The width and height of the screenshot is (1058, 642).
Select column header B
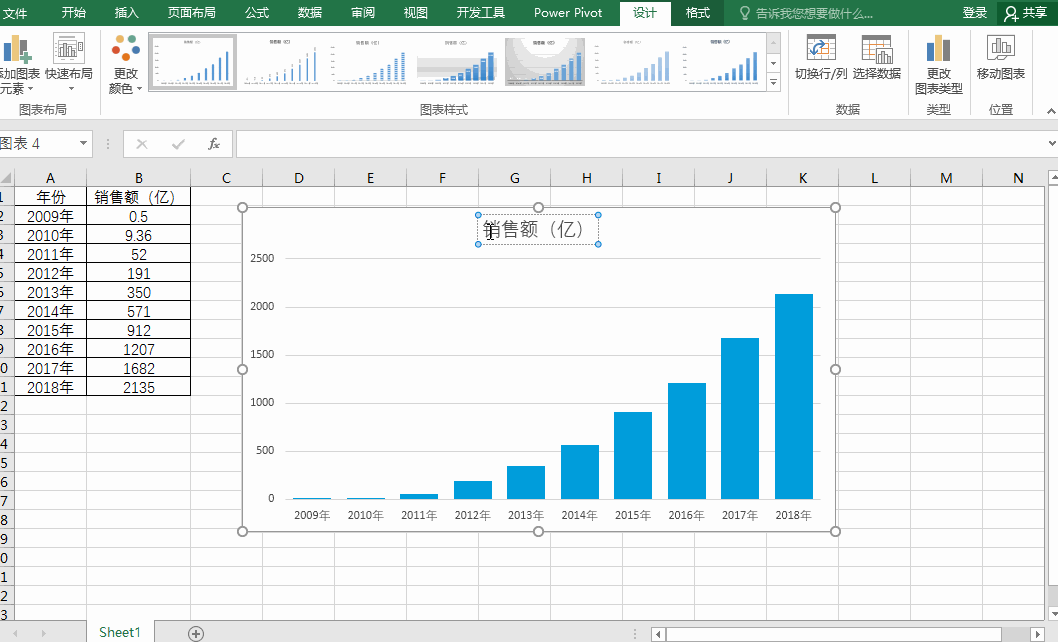138,178
